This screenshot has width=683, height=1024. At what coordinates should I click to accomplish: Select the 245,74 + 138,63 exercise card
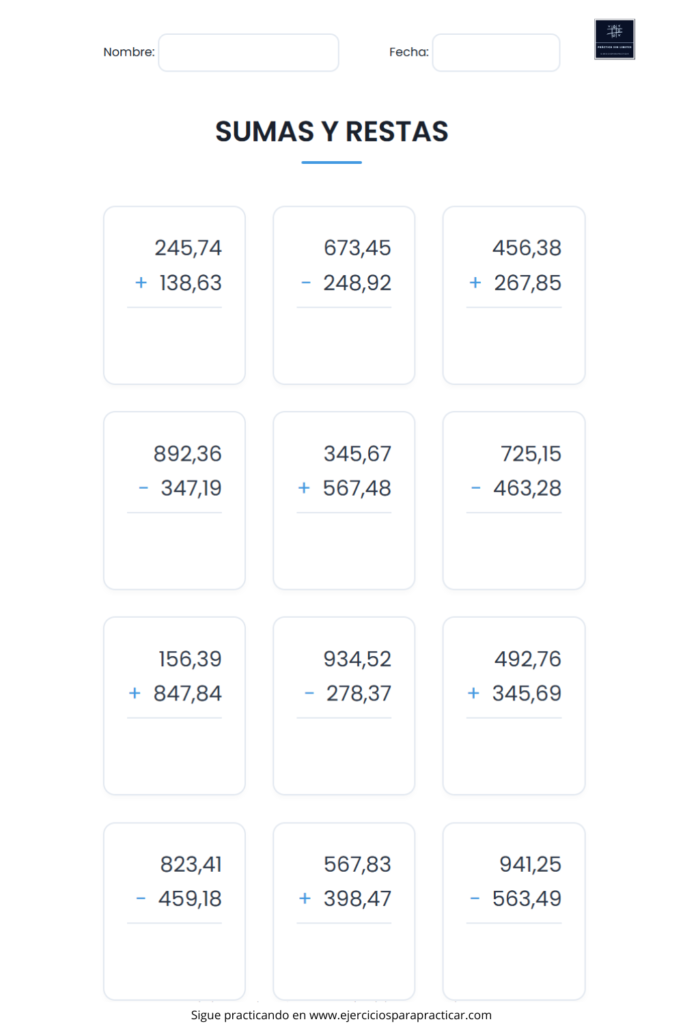(x=174, y=295)
